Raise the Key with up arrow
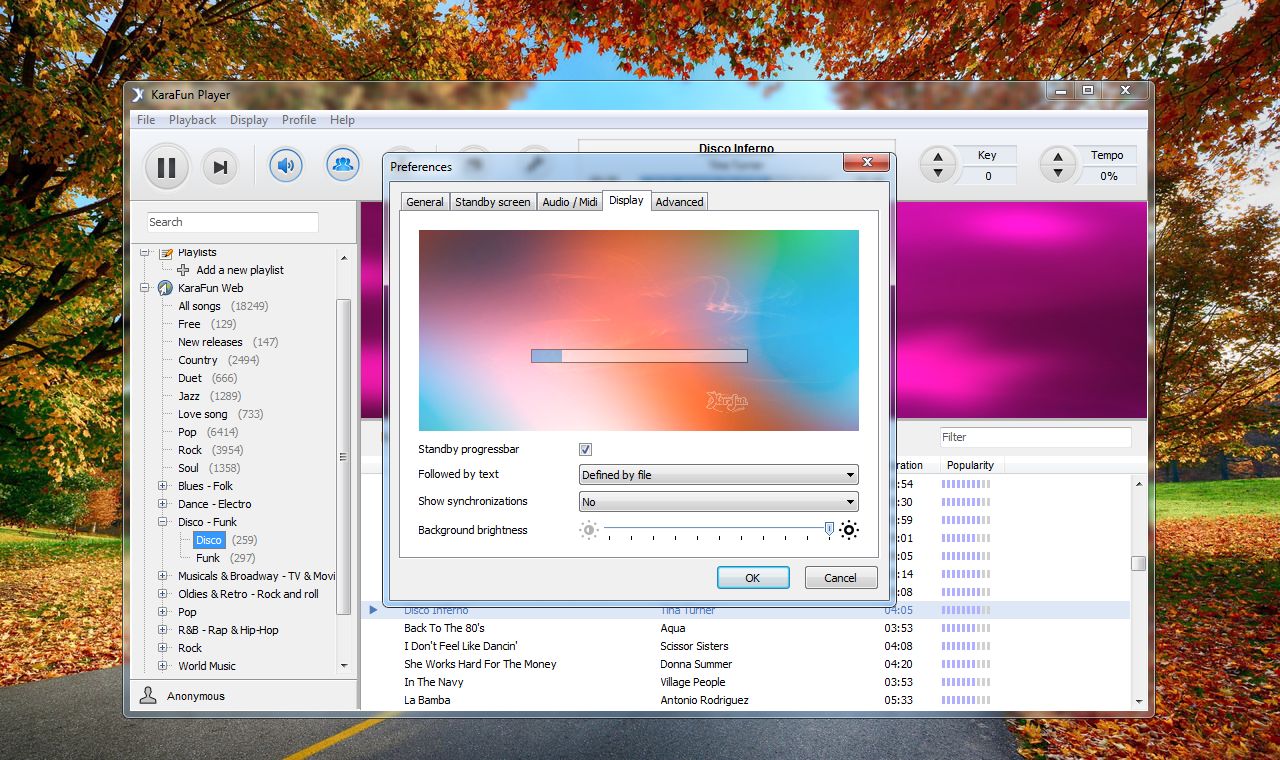The width and height of the screenshot is (1280, 760). tap(938, 157)
